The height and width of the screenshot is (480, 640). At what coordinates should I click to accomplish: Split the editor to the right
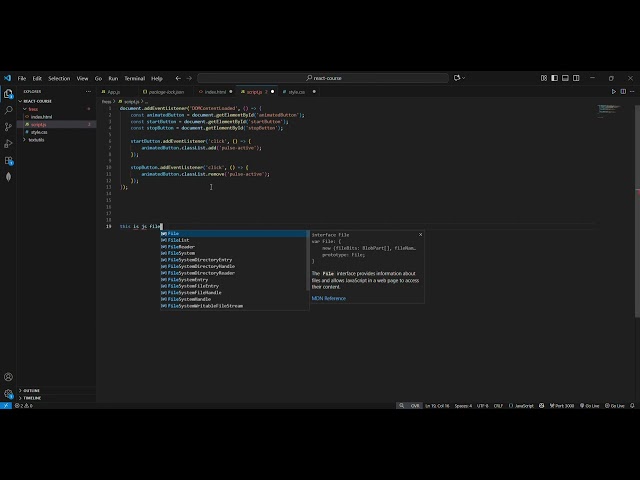tap(623, 92)
